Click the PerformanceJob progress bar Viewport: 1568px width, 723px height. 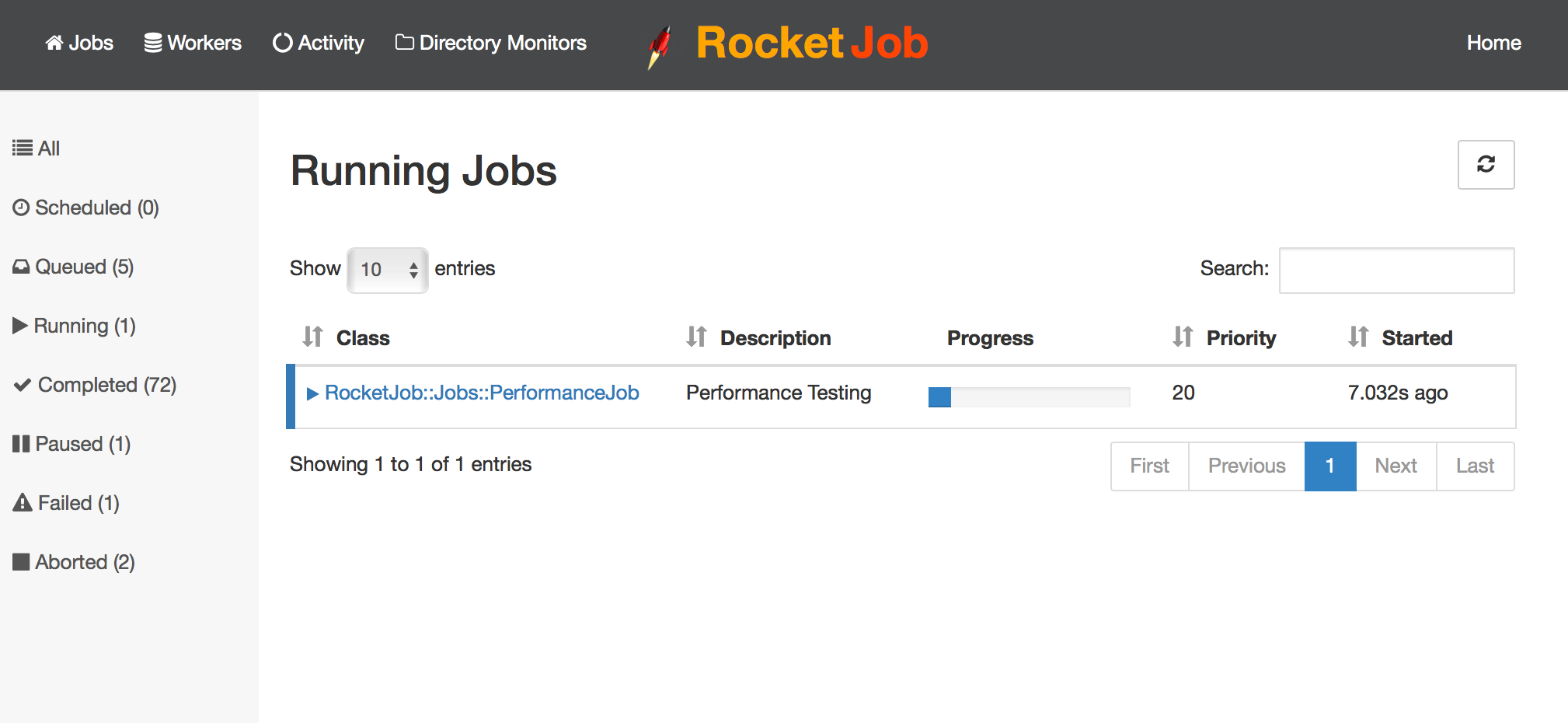[1029, 397]
